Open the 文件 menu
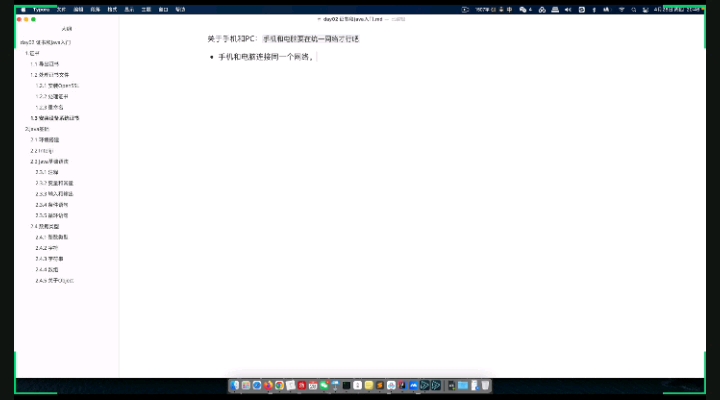Screen dimensions: 720x400 [61, 10]
